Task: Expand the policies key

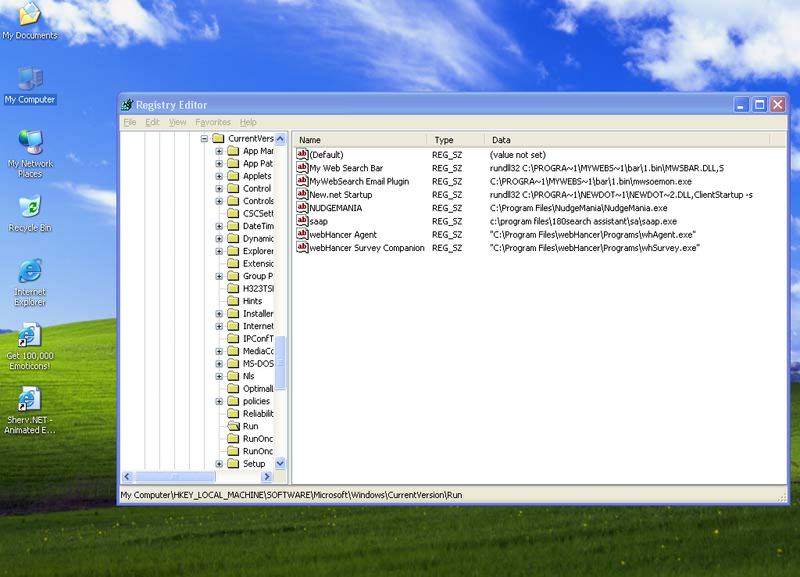Action: [x=219, y=401]
